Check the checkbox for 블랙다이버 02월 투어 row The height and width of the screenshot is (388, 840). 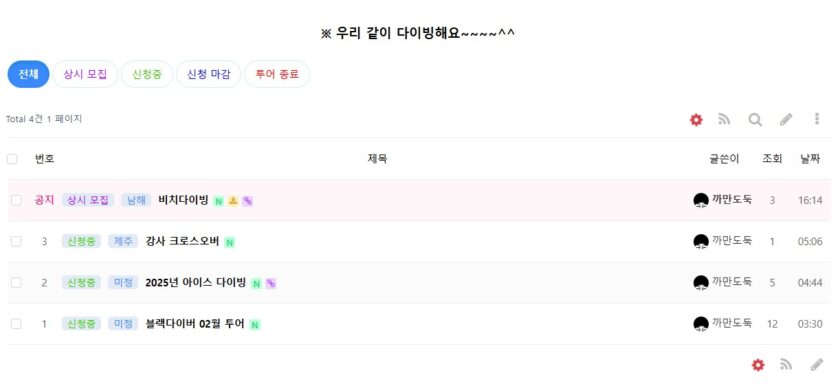(x=16, y=324)
